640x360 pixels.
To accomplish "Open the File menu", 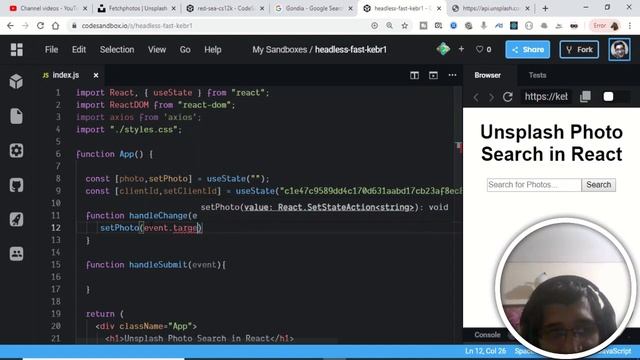I will coord(51,49).
